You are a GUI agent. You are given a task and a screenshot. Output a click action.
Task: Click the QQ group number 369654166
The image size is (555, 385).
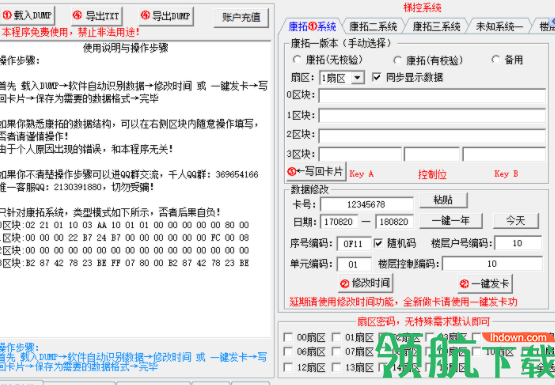coord(237,174)
